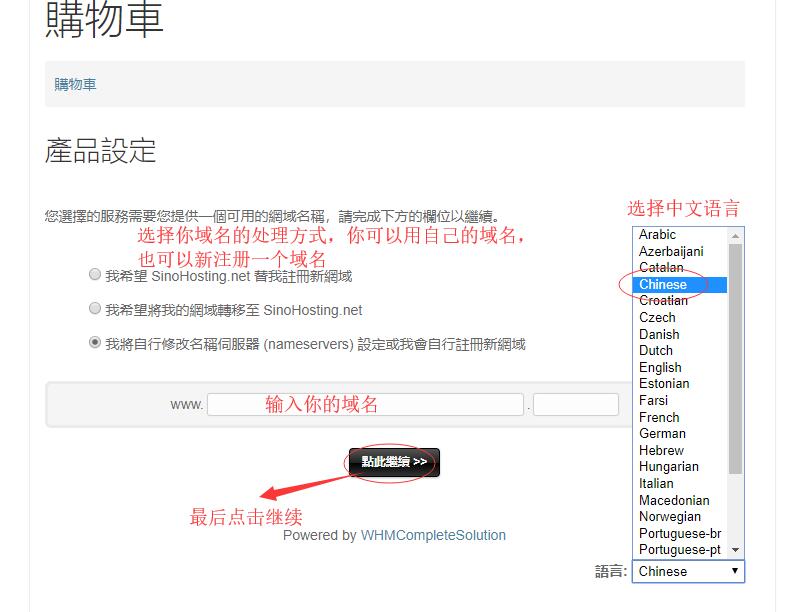Click the 點此繼續 >> button
791x612 pixels.
pos(394,462)
